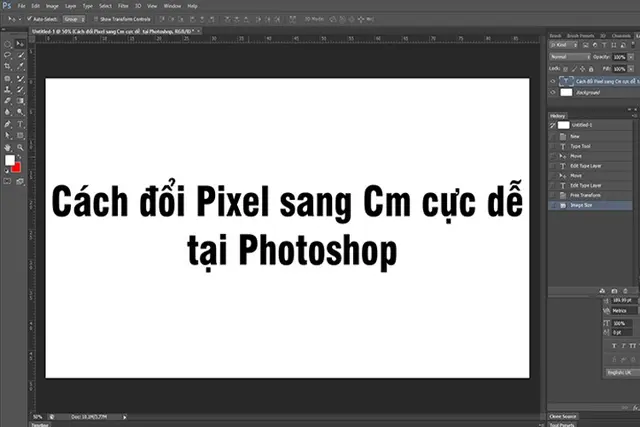This screenshot has width=640, height=427.
Task: Hide the text layer via eye icon
Action: 553,81
